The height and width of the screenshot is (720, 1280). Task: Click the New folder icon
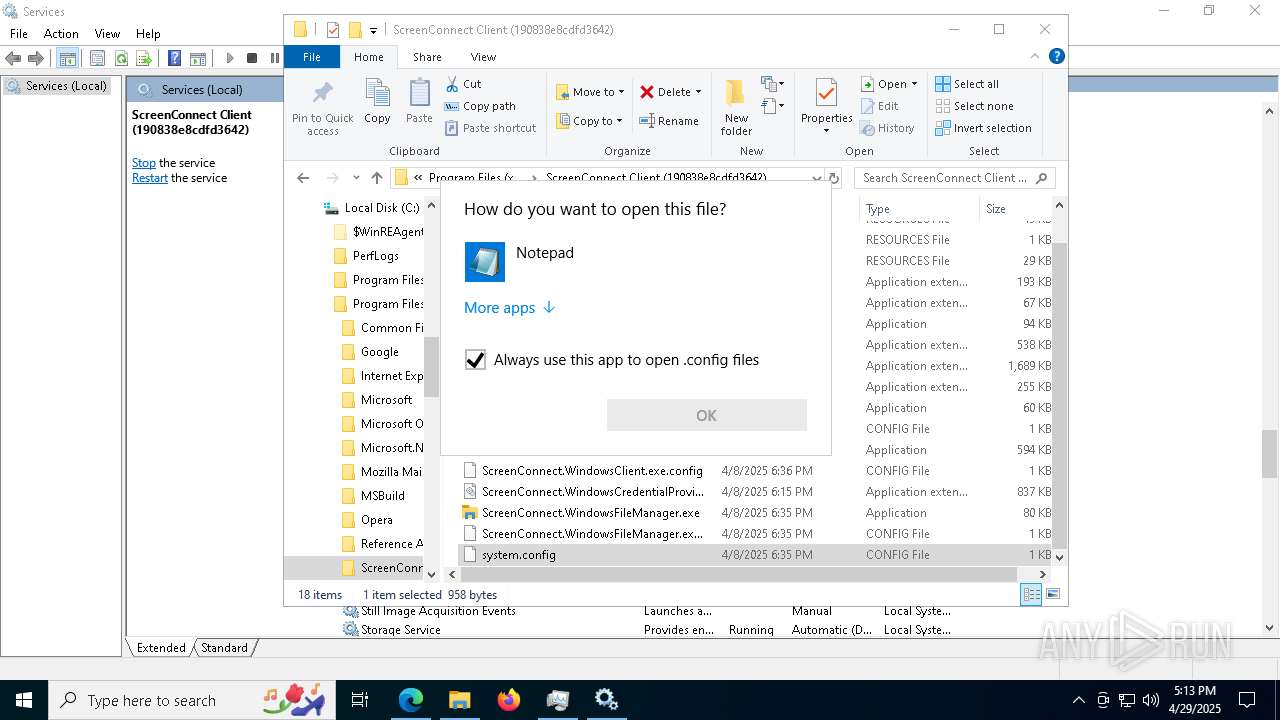(x=736, y=93)
